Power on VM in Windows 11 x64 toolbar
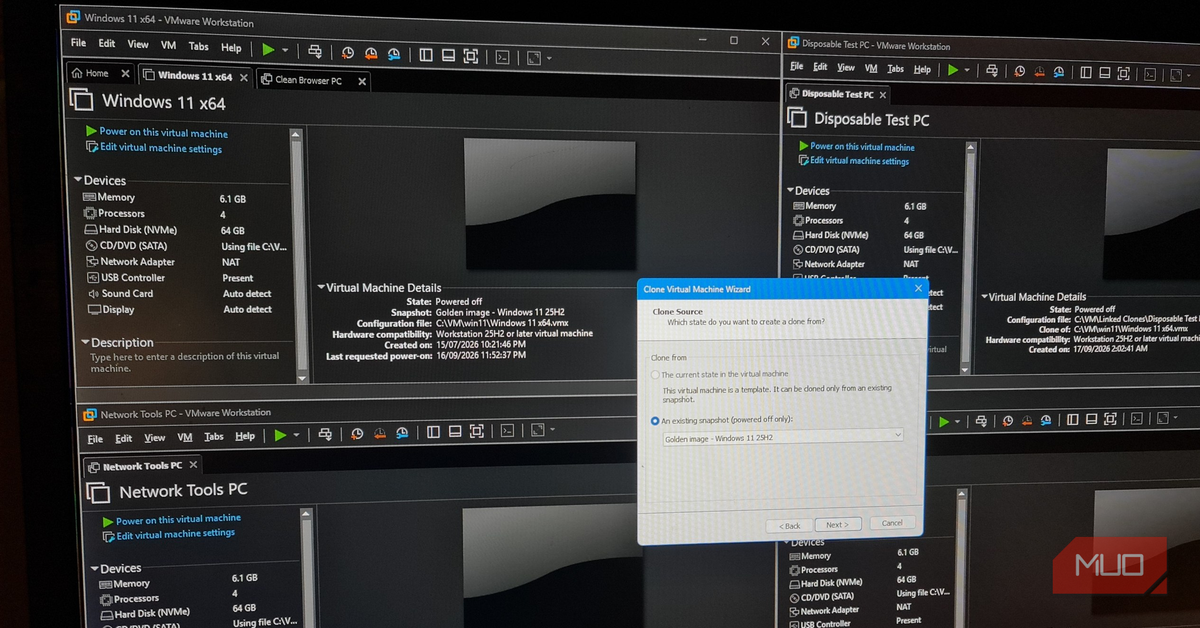 click(x=268, y=49)
